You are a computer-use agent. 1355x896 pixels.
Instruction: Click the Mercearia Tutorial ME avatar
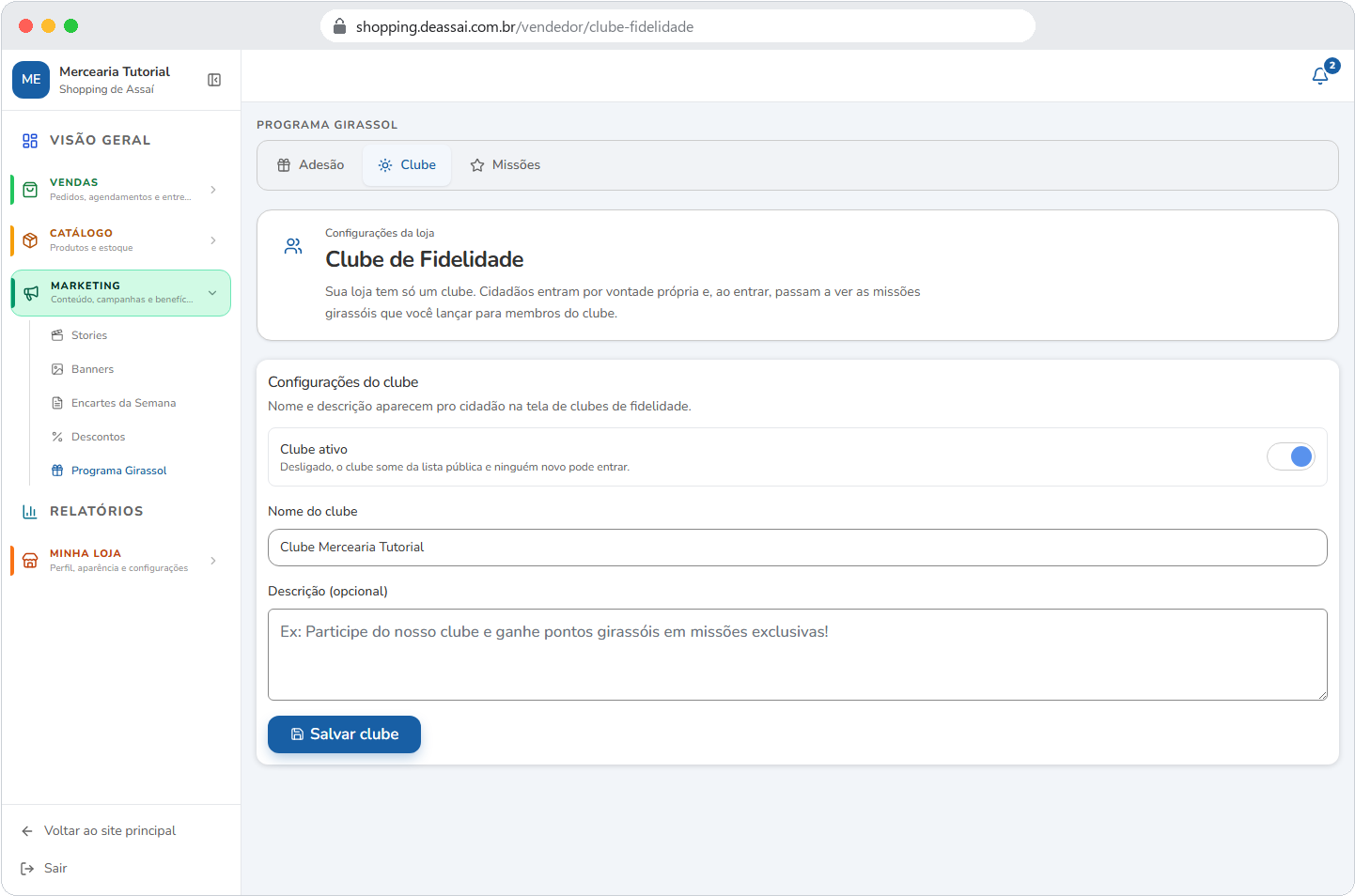click(31, 80)
